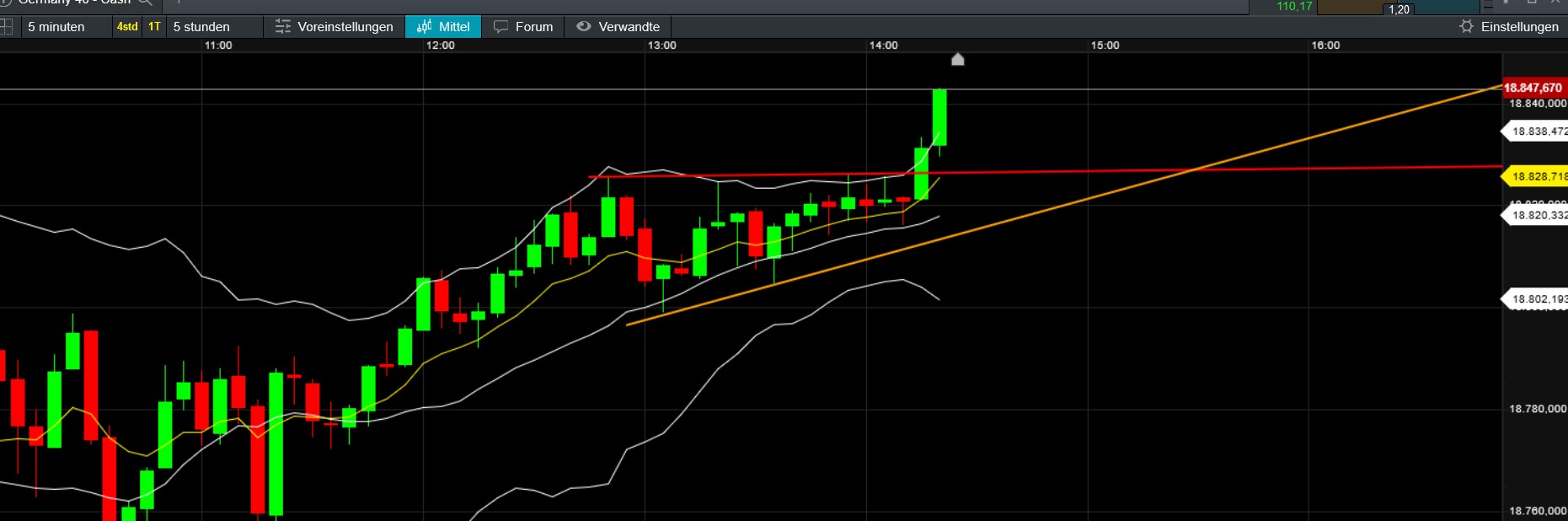The image size is (1568, 521).
Task: Click the time axis marker arrow after 14:00
Action: coord(957,59)
